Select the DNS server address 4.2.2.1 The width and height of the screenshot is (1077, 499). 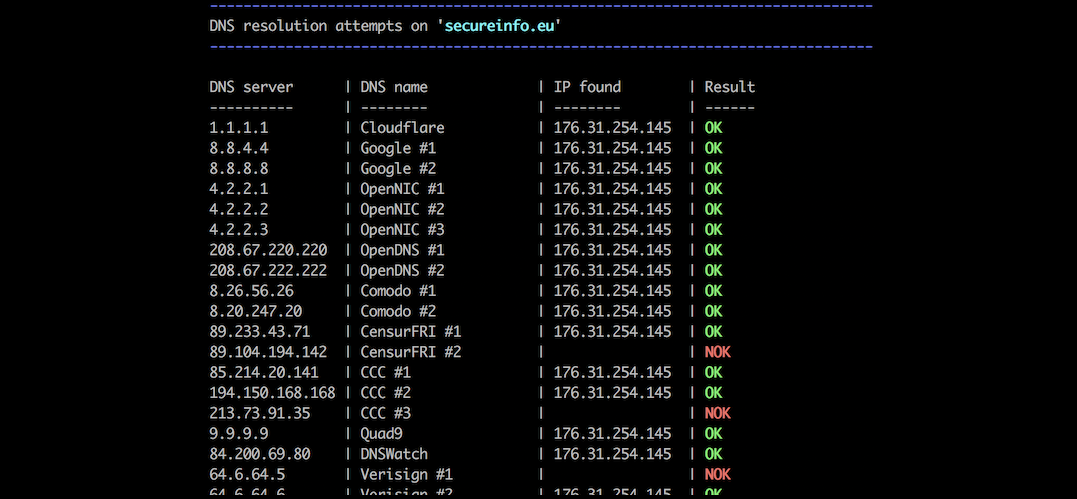pyautogui.click(x=239, y=188)
